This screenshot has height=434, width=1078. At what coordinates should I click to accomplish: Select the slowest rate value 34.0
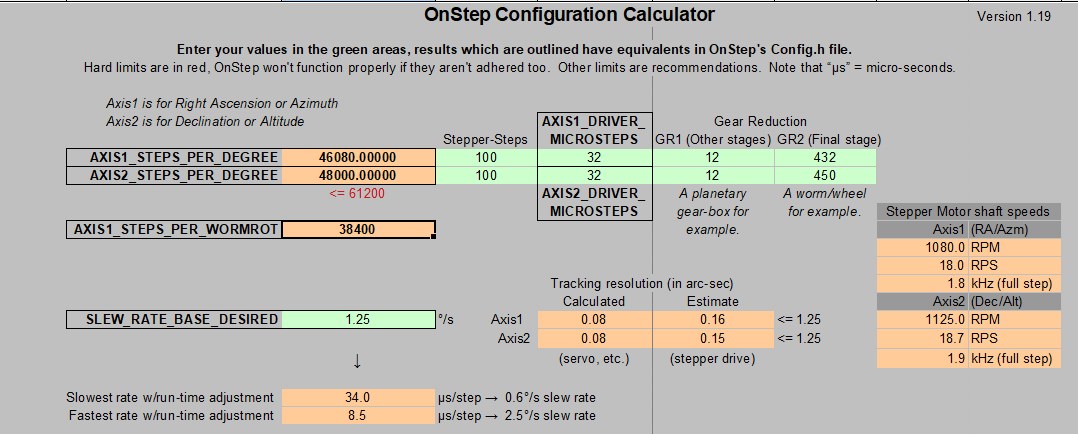coord(358,398)
